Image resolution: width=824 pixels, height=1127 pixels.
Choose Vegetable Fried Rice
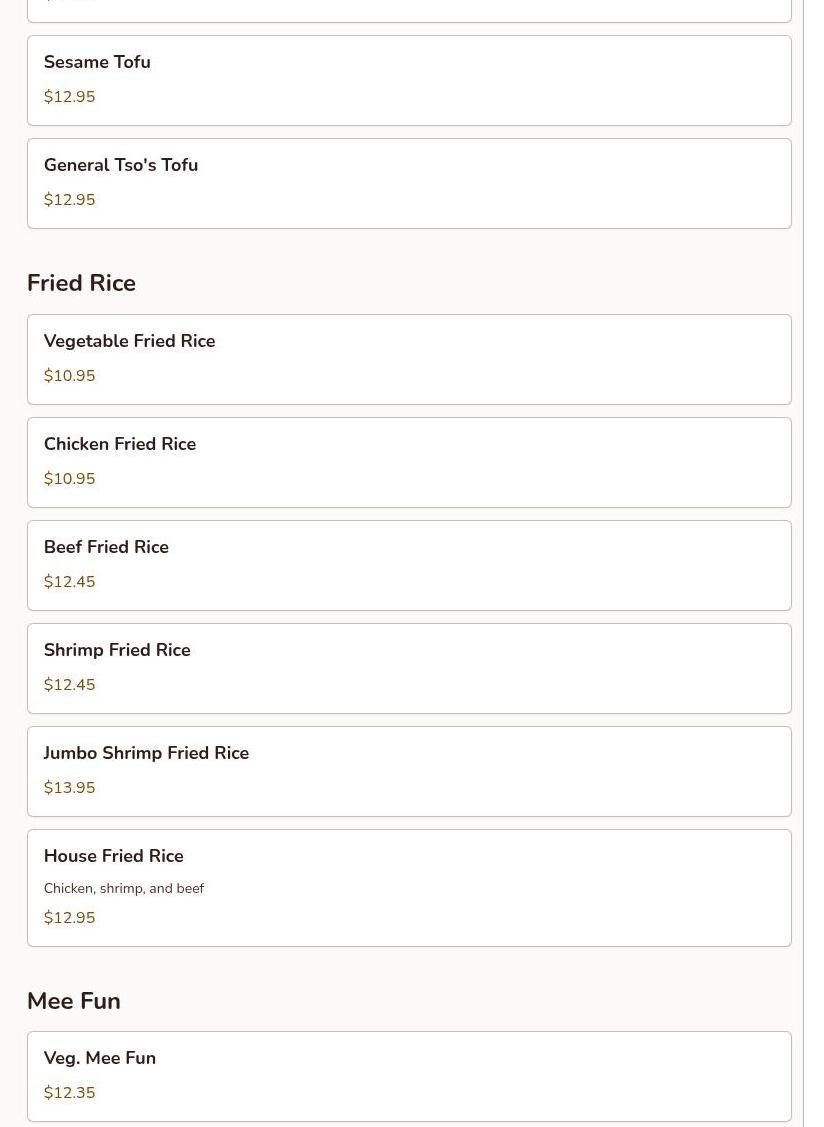409,359
